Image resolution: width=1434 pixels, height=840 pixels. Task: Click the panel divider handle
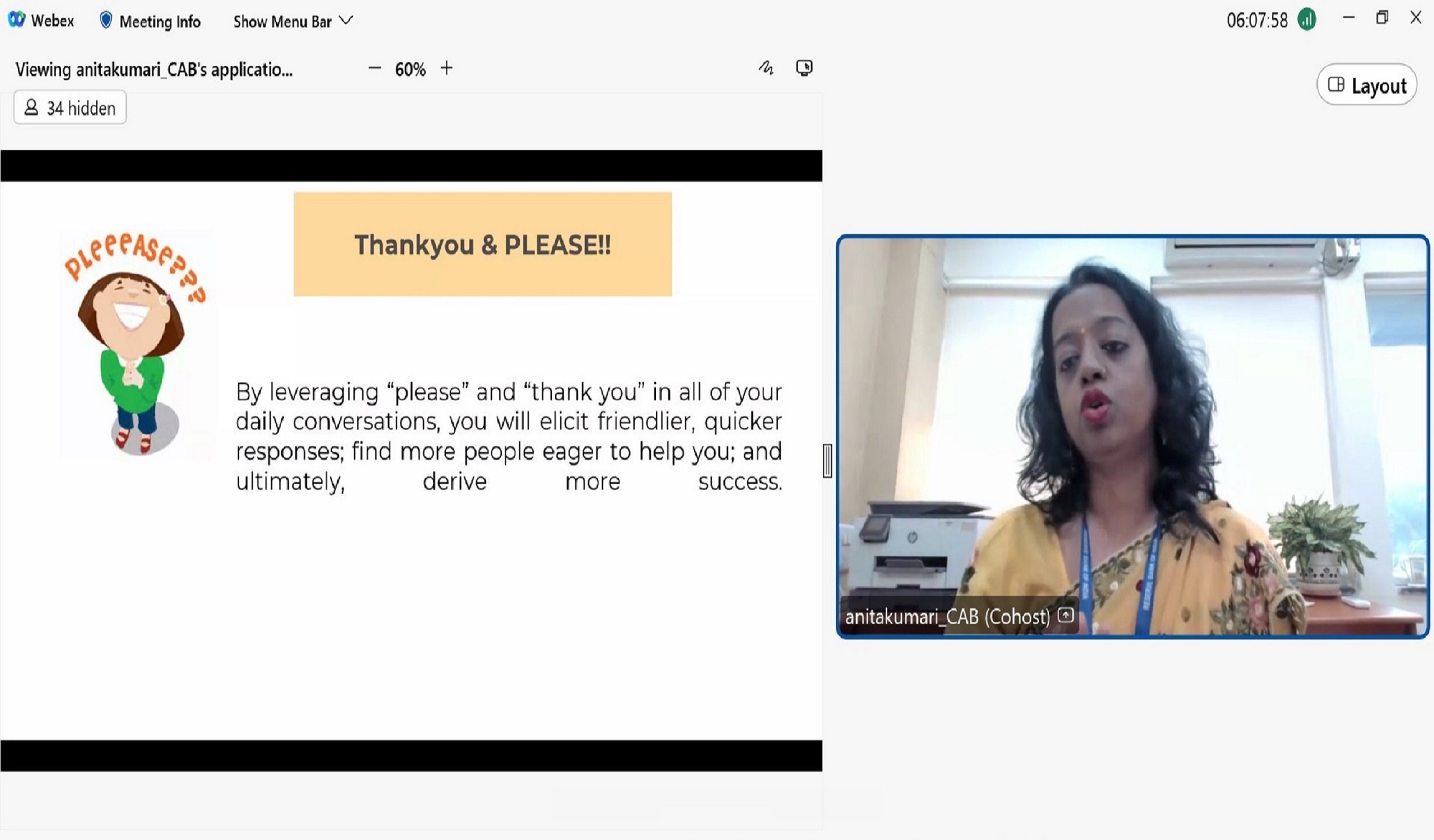[827, 460]
